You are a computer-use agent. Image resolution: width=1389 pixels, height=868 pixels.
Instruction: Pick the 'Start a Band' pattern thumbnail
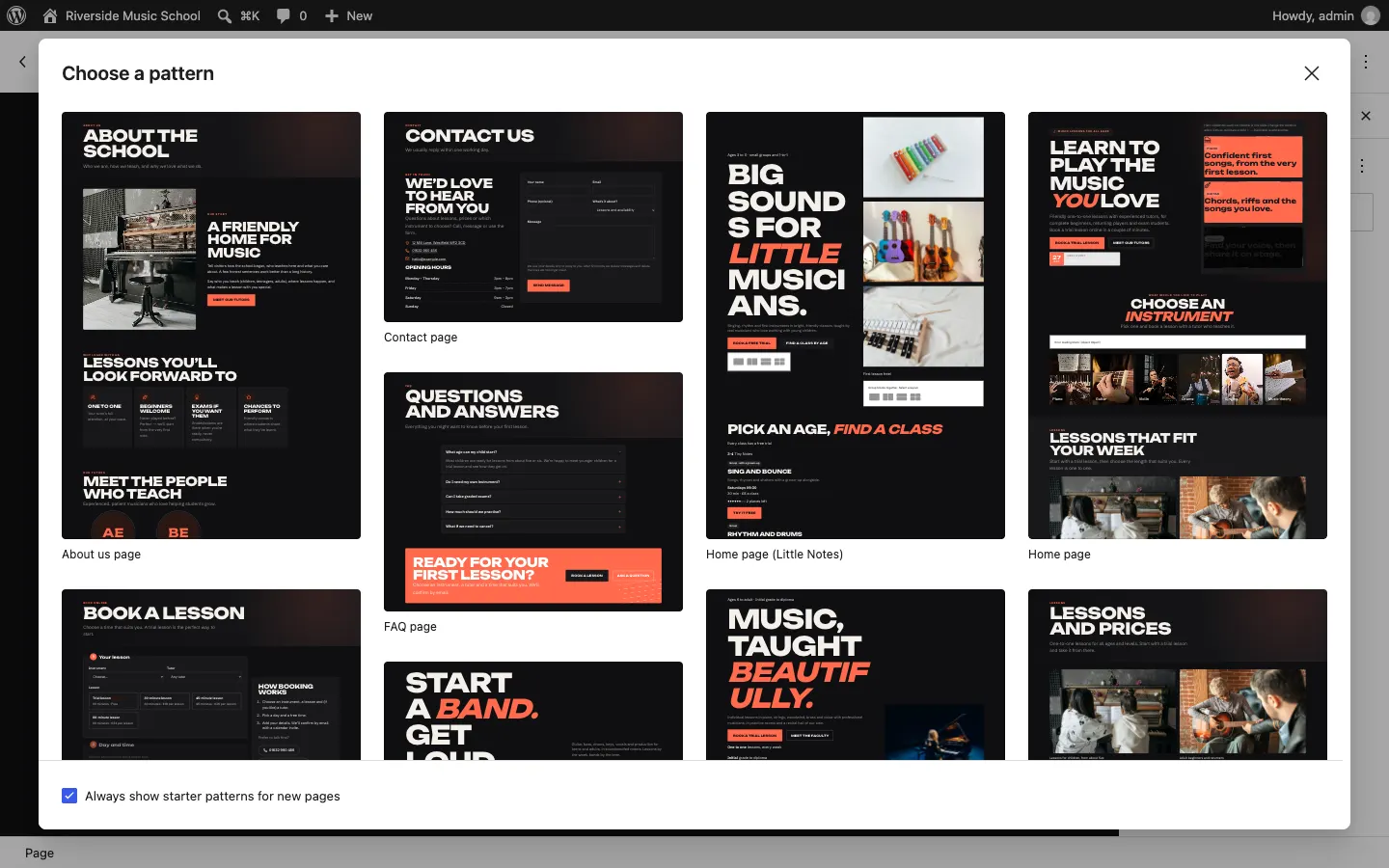533,711
